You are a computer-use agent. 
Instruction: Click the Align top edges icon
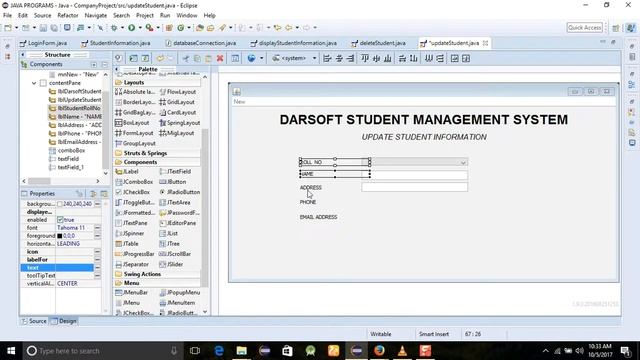(x=365, y=58)
